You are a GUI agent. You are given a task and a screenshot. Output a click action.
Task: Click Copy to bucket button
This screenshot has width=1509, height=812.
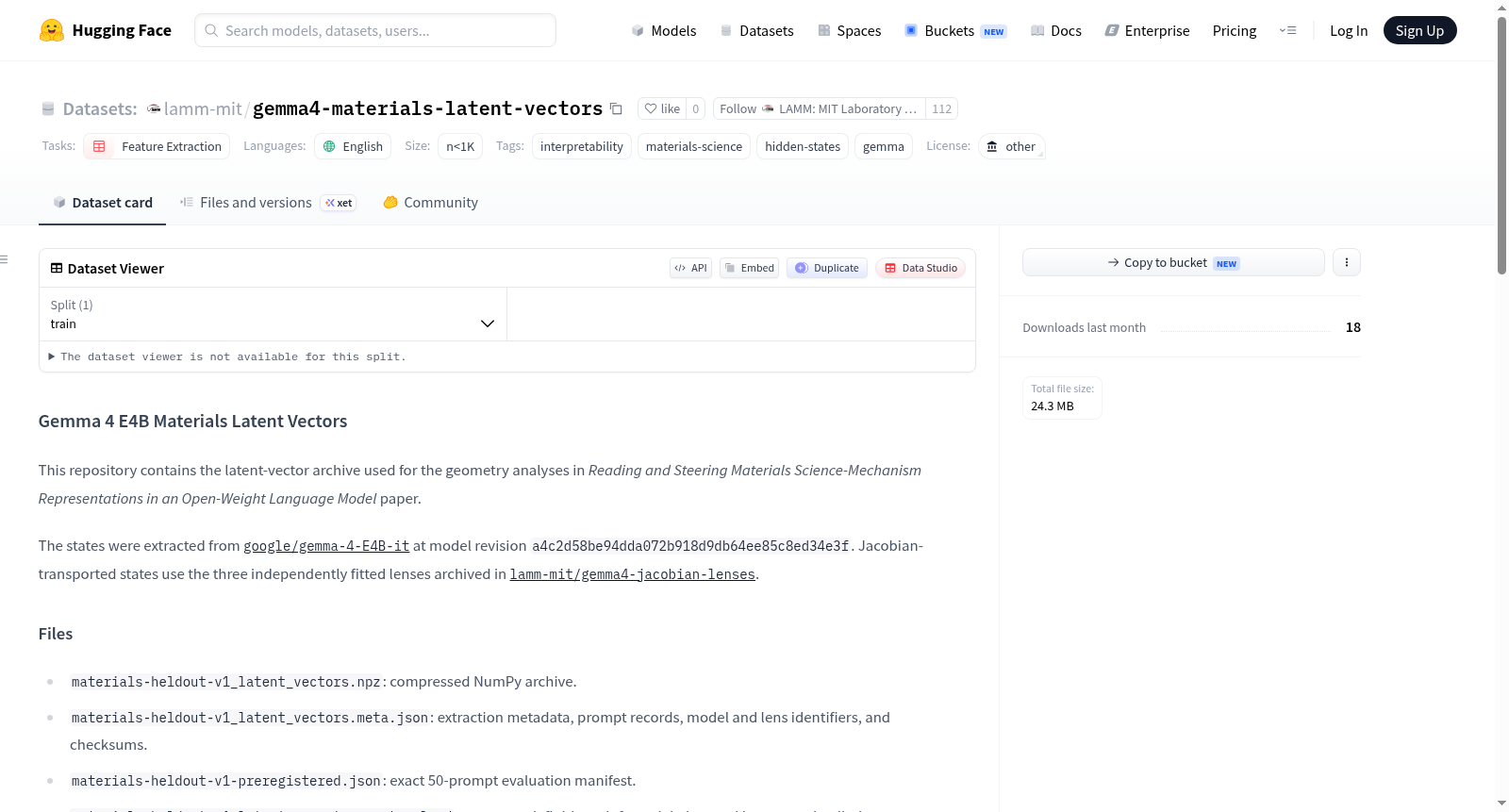coord(1173,262)
